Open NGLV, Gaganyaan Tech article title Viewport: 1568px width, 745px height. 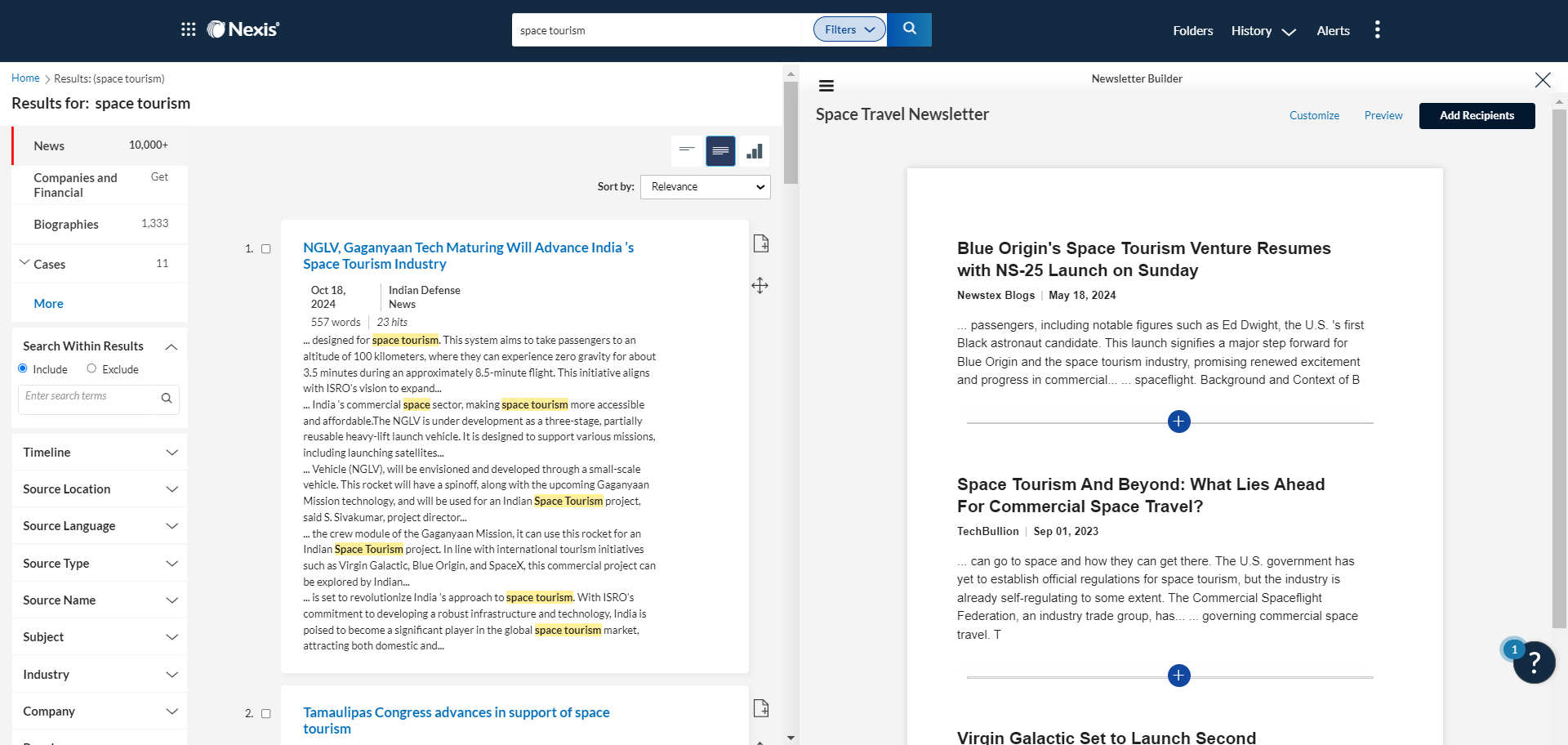tap(468, 256)
